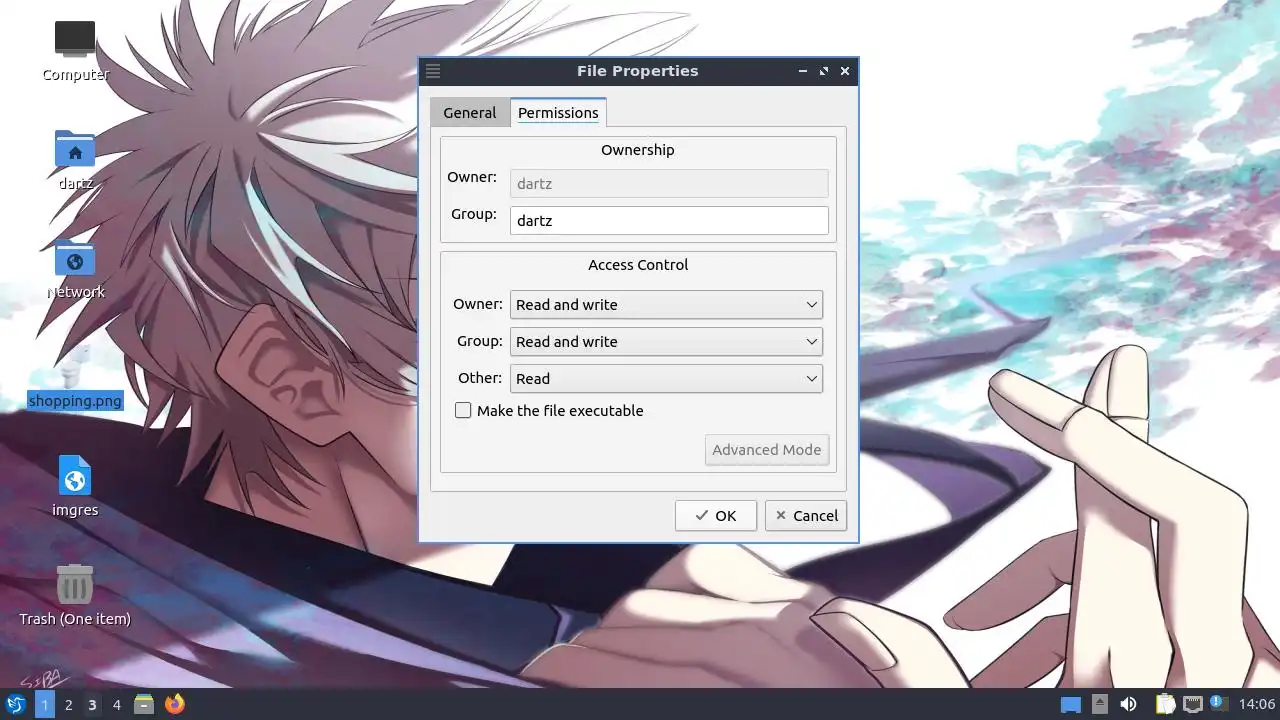Open the Group access control dropdown
Viewport: 1280px width, 720px height.
click(666, 342)
